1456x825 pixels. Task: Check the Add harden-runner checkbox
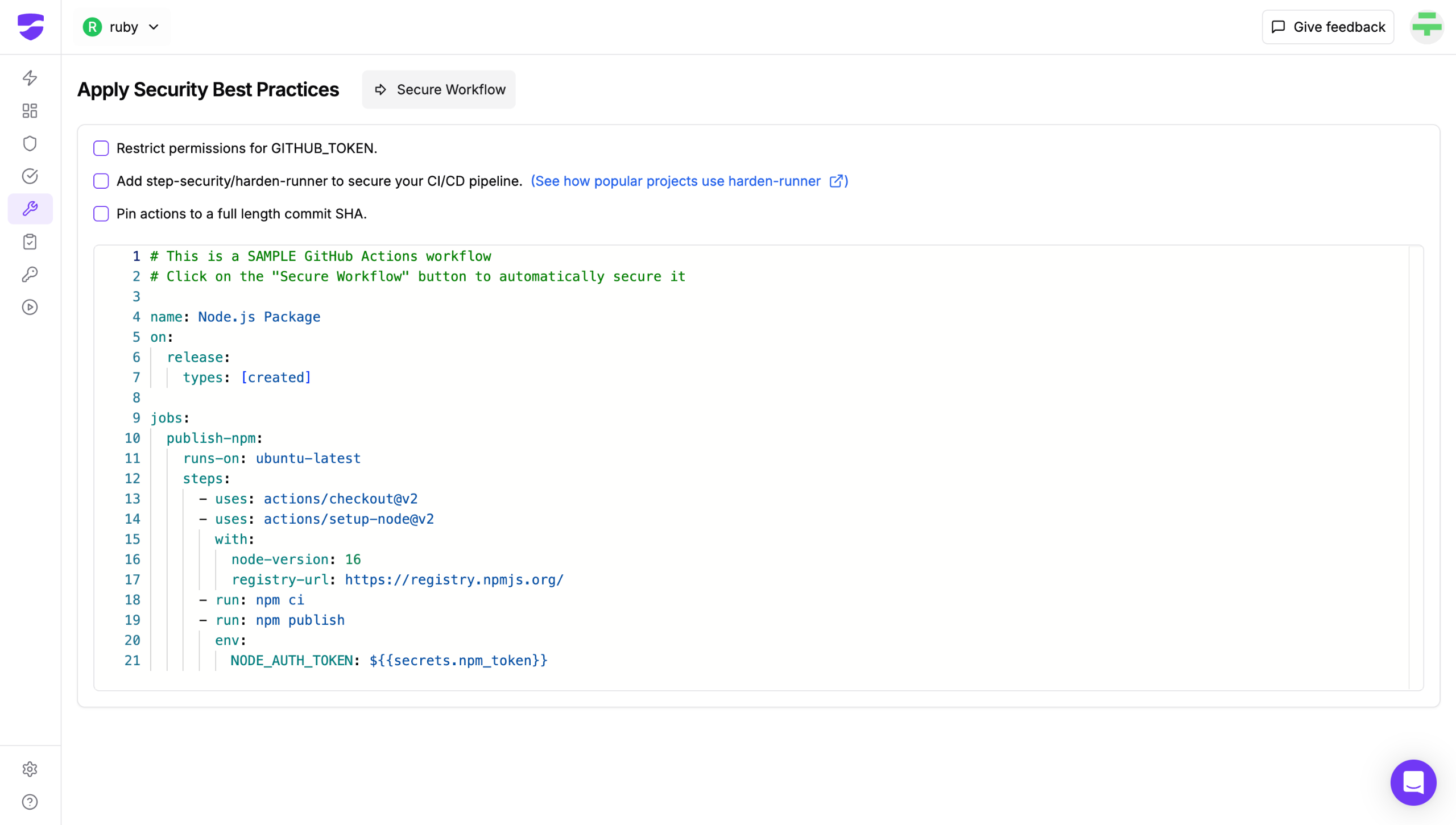pos(101,181)
